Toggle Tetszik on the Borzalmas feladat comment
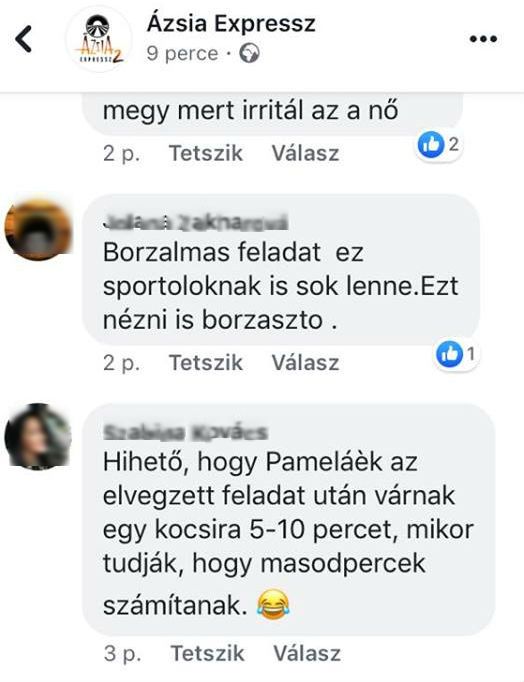This screenshot has width=524, height=682. 206,363
